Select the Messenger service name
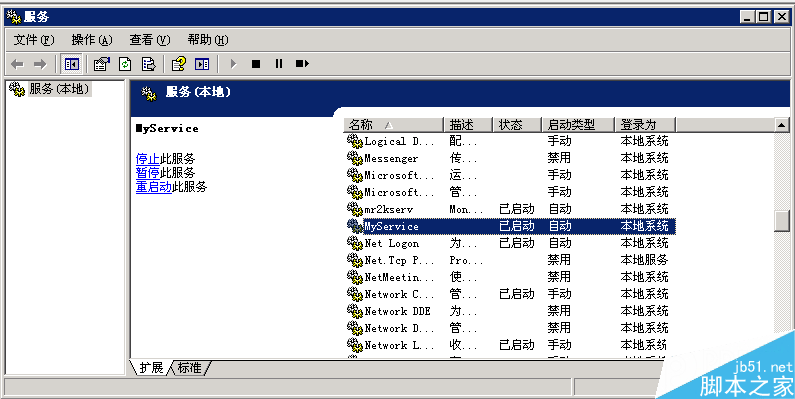This screenshot has height=399, width=795. click(391, 159)
